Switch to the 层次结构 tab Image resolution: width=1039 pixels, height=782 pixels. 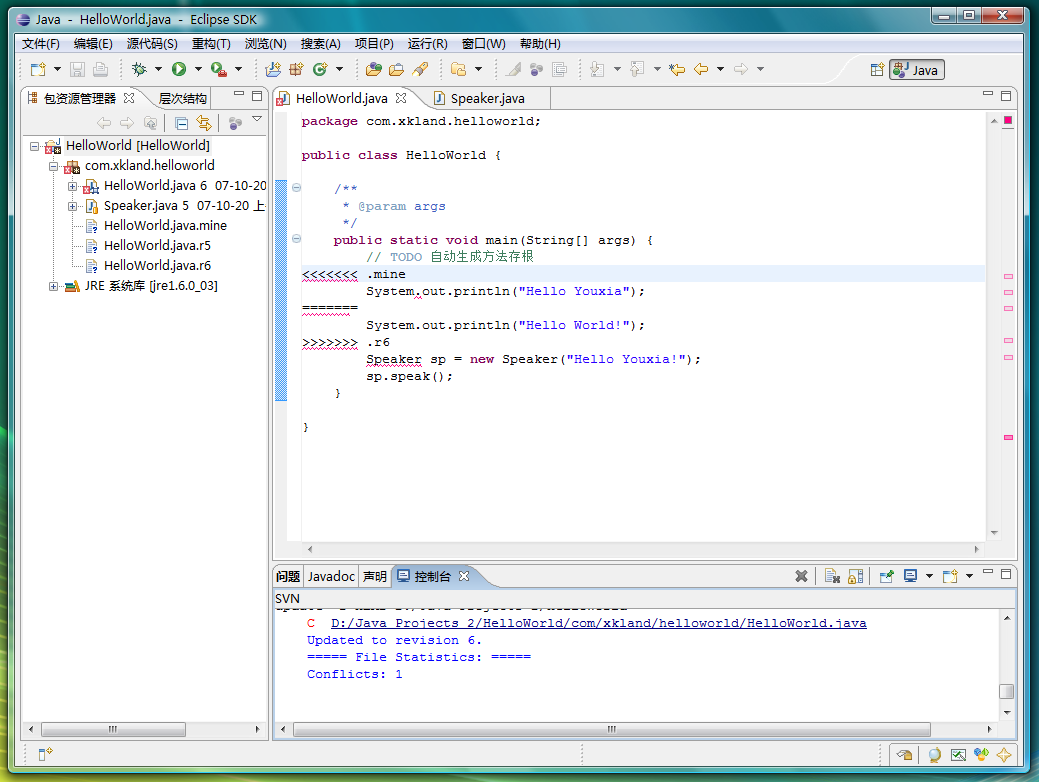pyautogui.click(x=182, y=99)
